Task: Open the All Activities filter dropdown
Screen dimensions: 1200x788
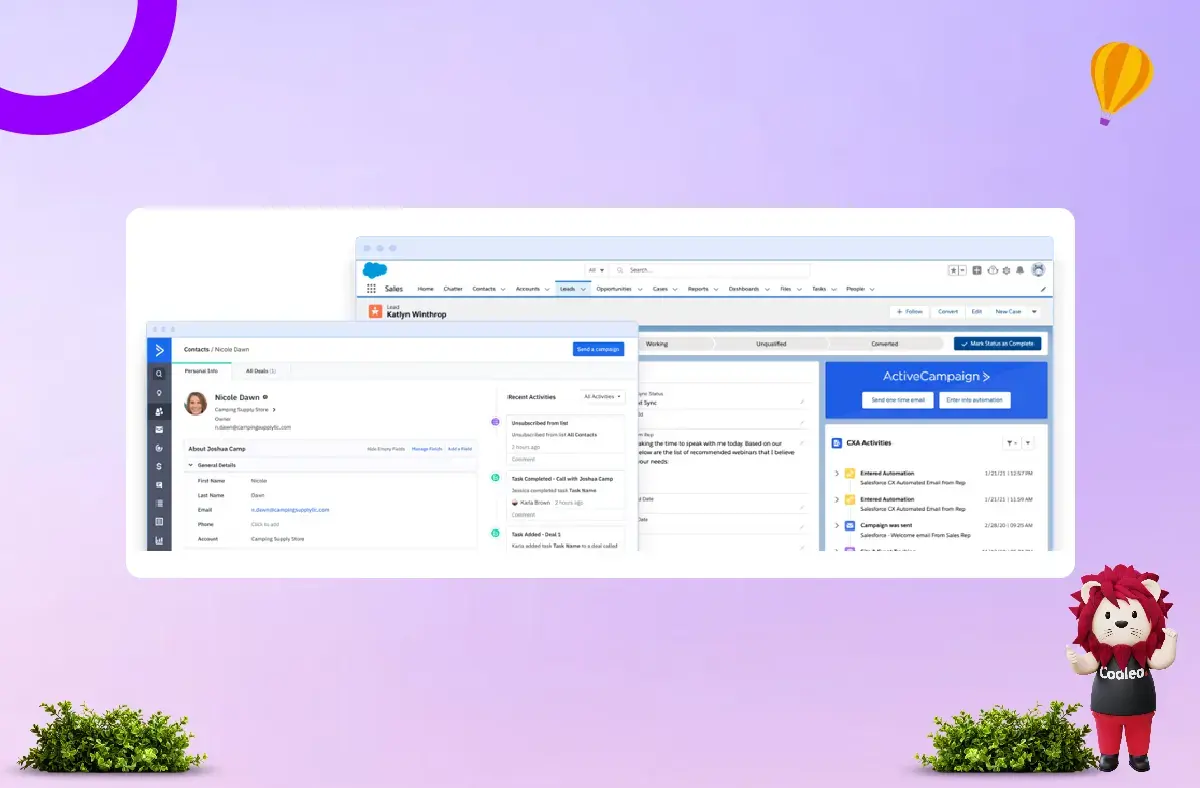Action: pyautogui.click(x=603, y=396)
